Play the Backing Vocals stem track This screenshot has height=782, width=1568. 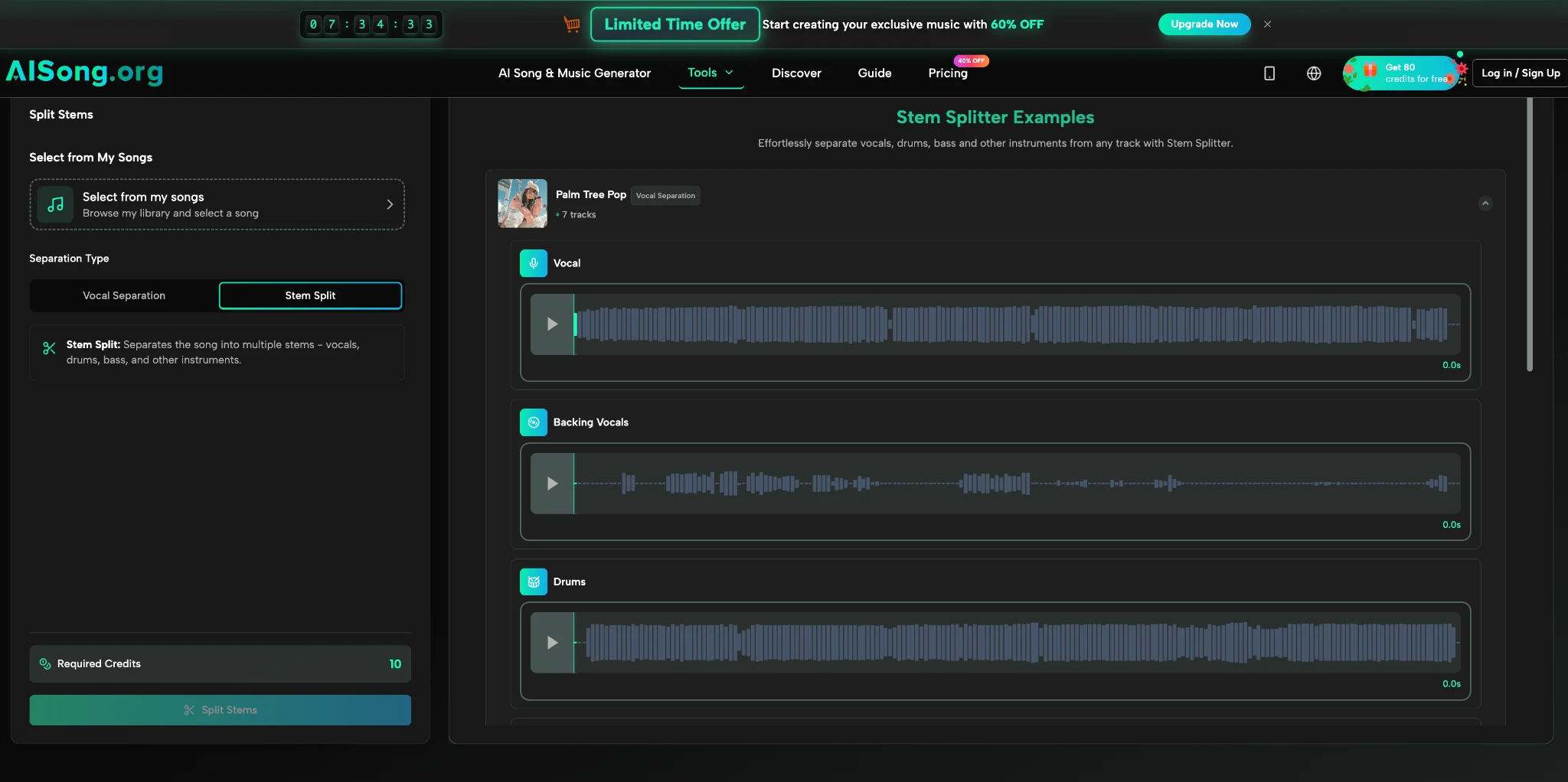click(x=552, y=484)
